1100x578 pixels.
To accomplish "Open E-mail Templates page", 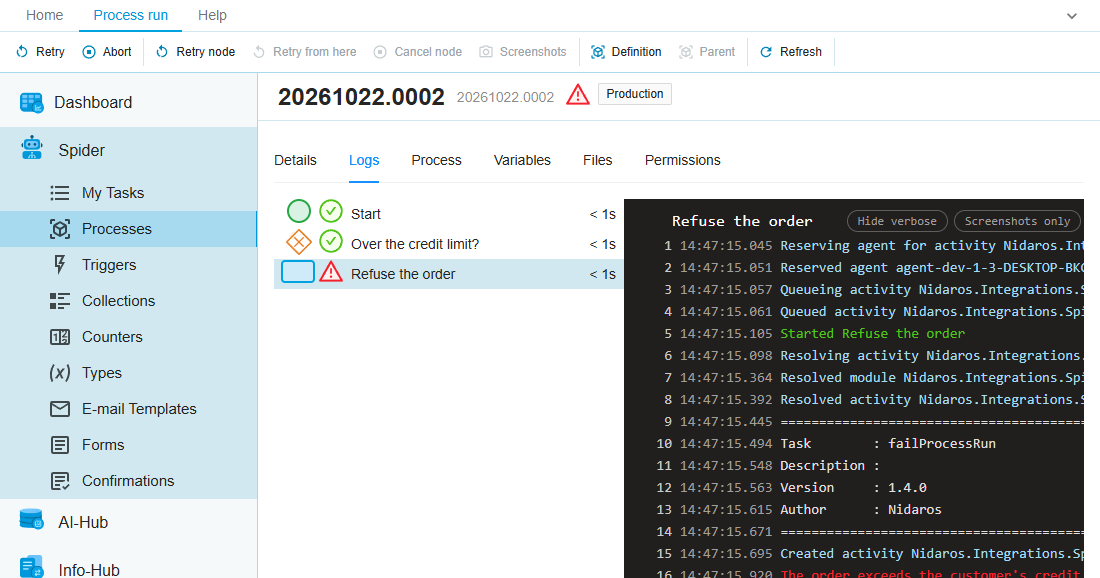I will [139, 409].
